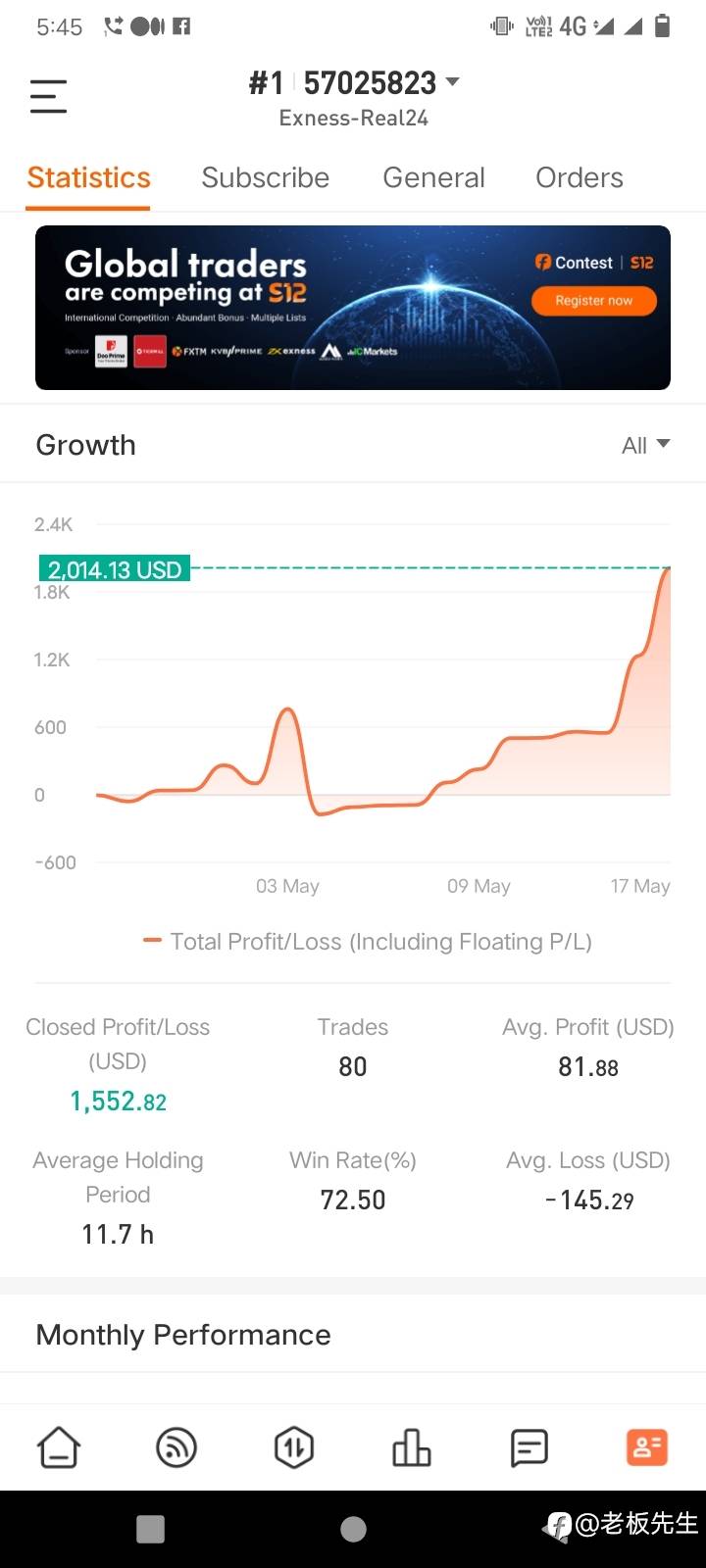Switch to the General tab
The width and height of the screenshot is (706, 1568).
click(433, 177)
